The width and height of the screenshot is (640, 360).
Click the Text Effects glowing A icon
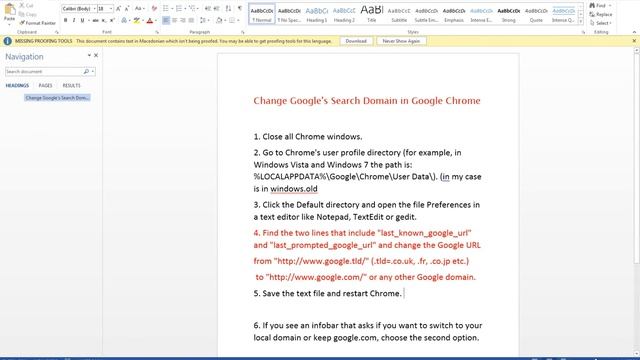click(124, 20)
